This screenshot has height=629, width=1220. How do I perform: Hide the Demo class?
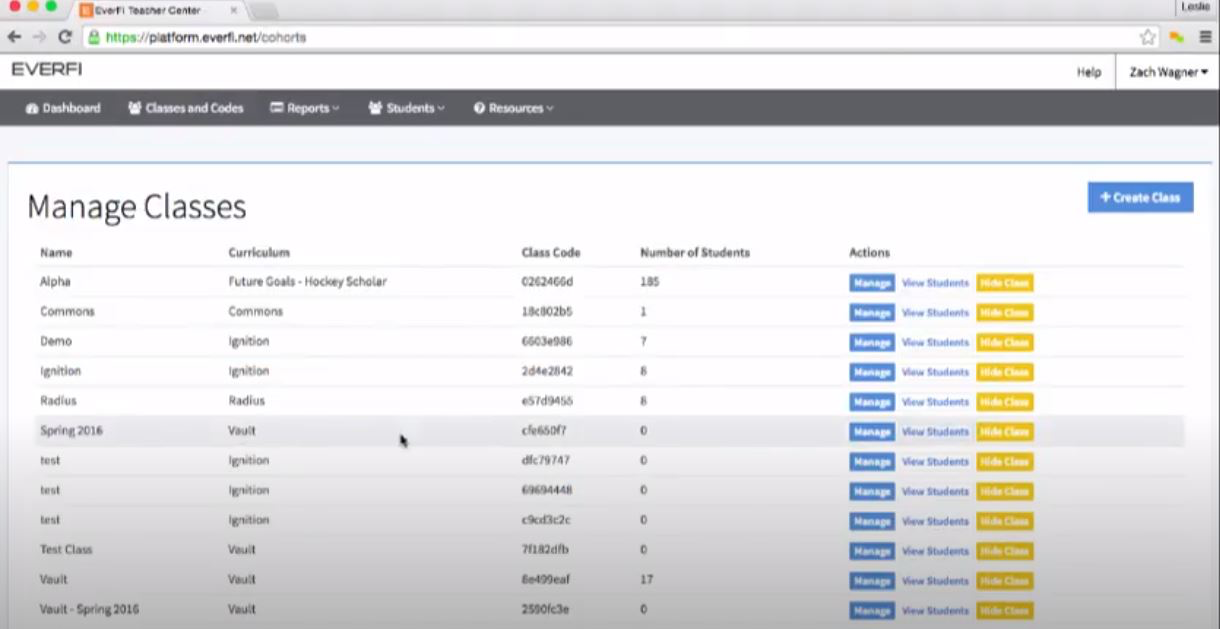pyautogui.click(x=1005, y=342)
